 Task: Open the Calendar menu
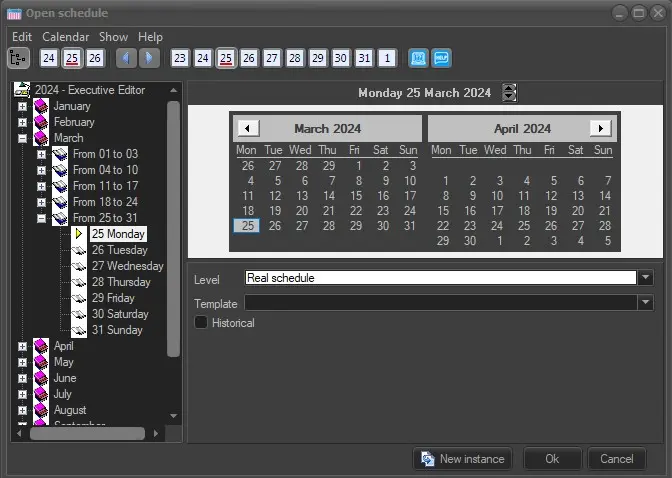click(x=65, y=37)
